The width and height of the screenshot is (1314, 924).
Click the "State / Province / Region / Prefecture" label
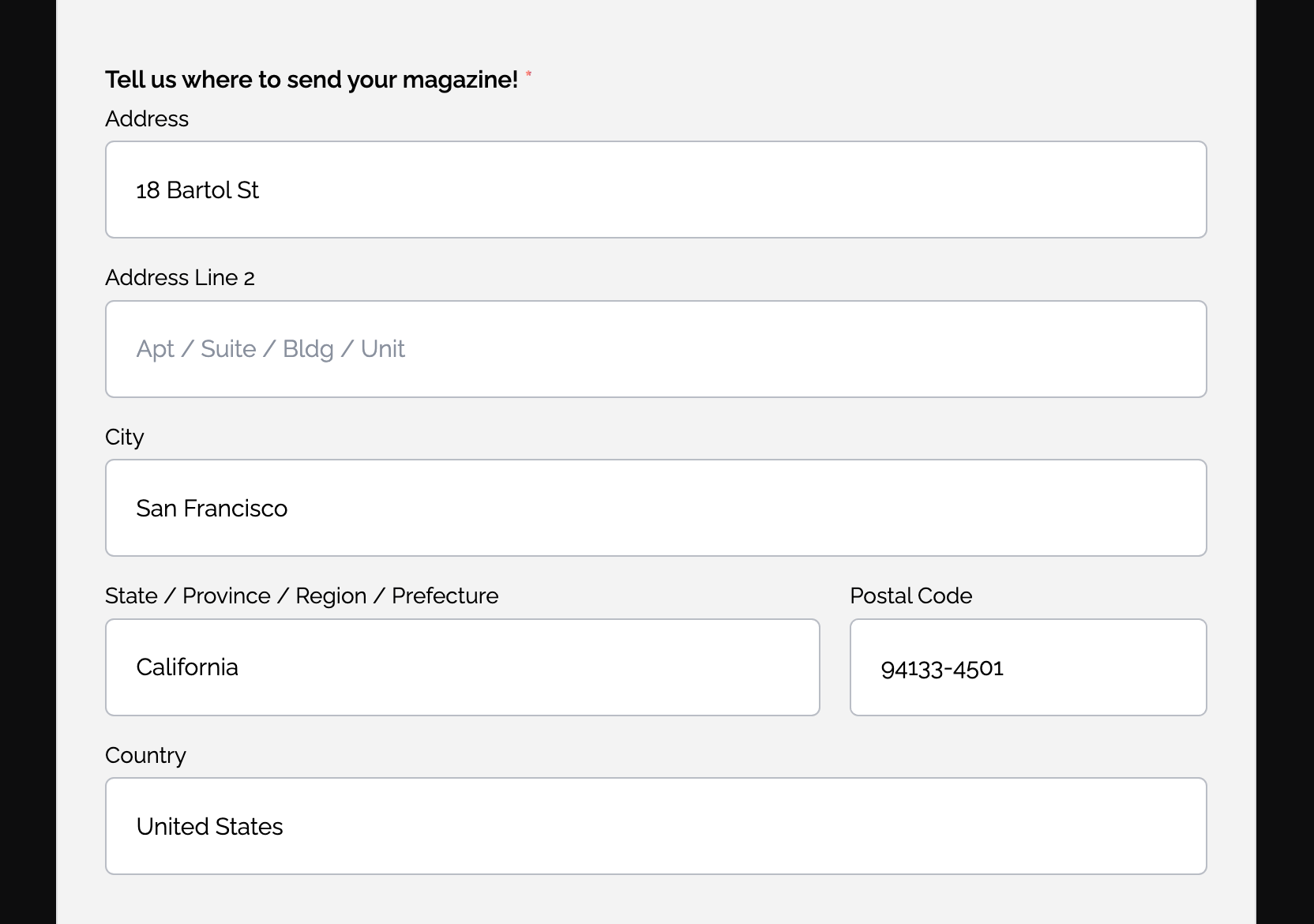[302, 595]
